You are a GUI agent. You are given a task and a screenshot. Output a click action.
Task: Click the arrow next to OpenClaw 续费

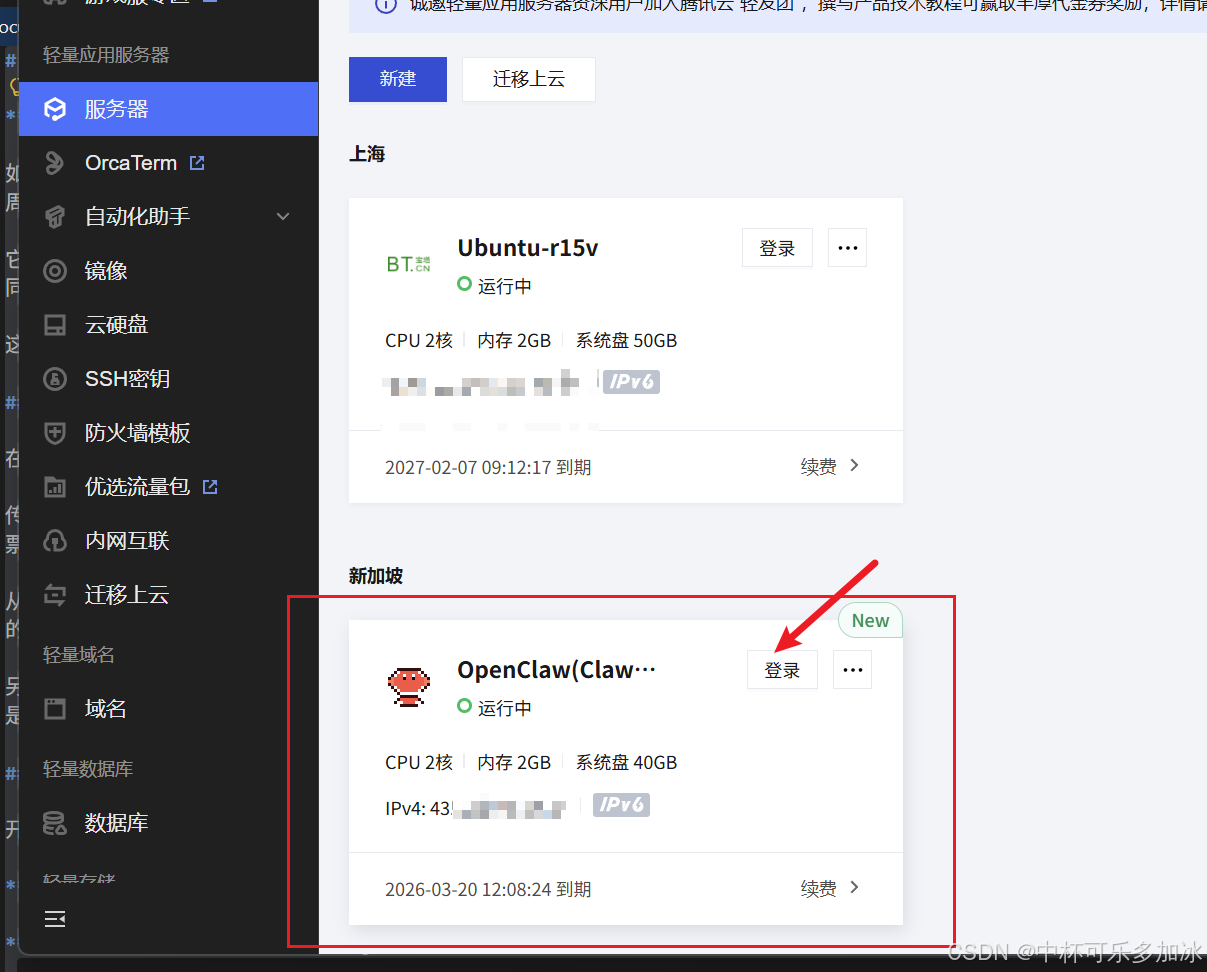tap(854, 888)
